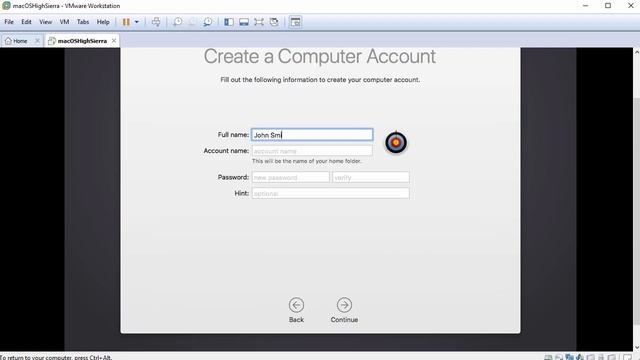Viewport: 640px width, 360px height.
Task: Click the 'Fill out the following information' subtitle
Action: [x=320, y=80]
